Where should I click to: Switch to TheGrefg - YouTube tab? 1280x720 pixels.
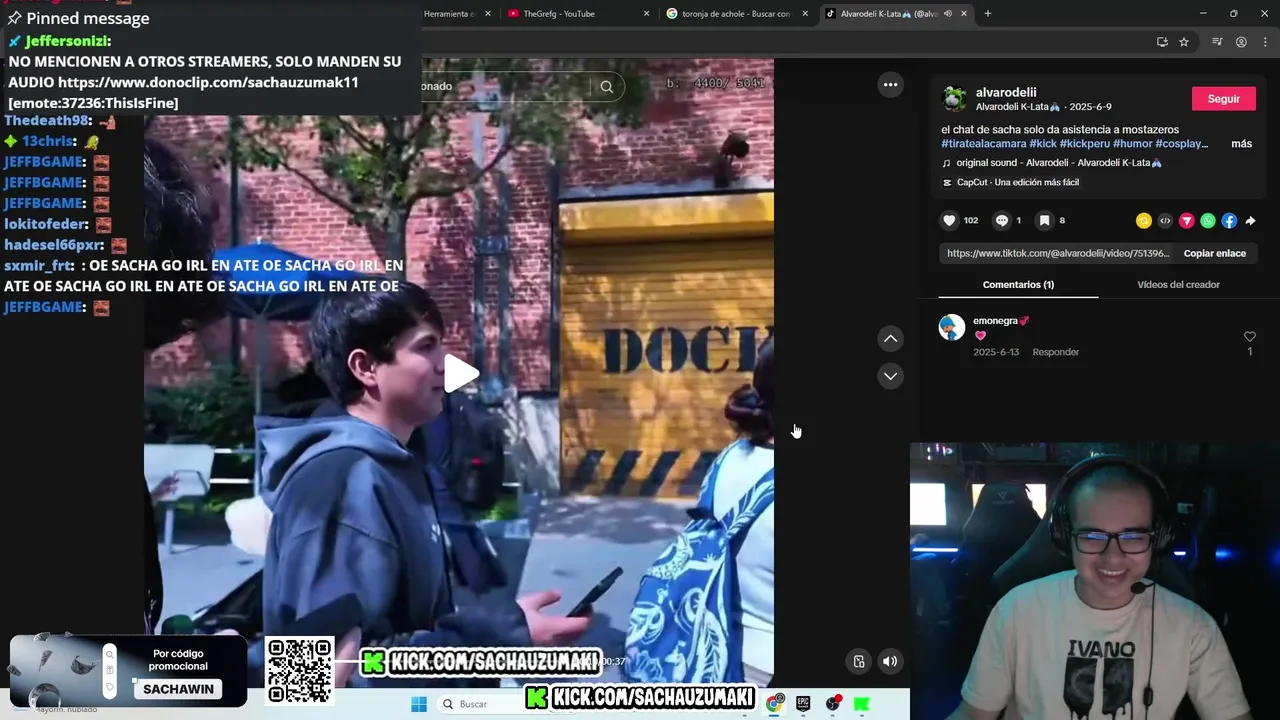click(579, 14)
